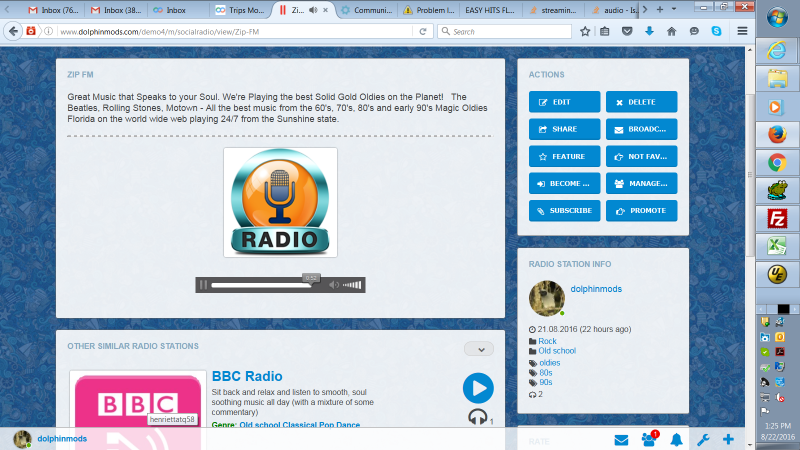Toggle Not Favorite thumbs-up button
This screenshot has height=450, width=800.
click(x=641, y=156)
